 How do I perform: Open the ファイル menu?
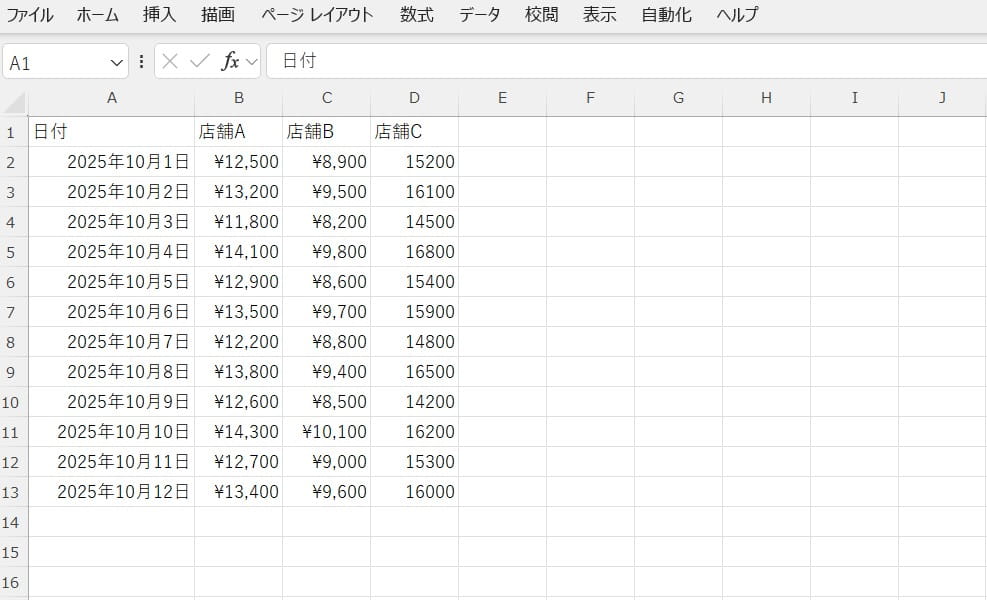pos(30,15)
